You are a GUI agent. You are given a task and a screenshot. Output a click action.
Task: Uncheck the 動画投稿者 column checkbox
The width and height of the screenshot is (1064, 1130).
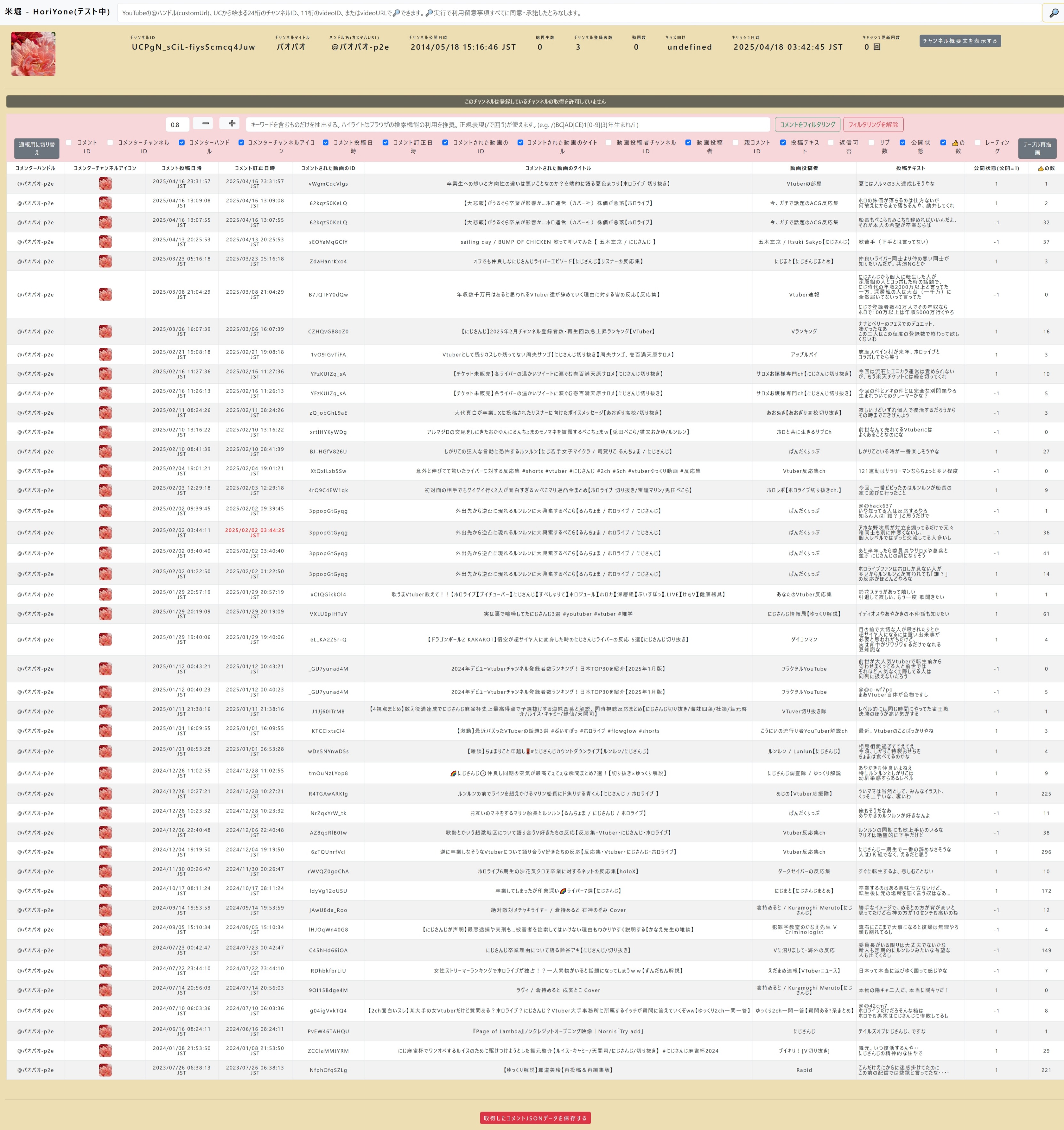pos(688,143)
